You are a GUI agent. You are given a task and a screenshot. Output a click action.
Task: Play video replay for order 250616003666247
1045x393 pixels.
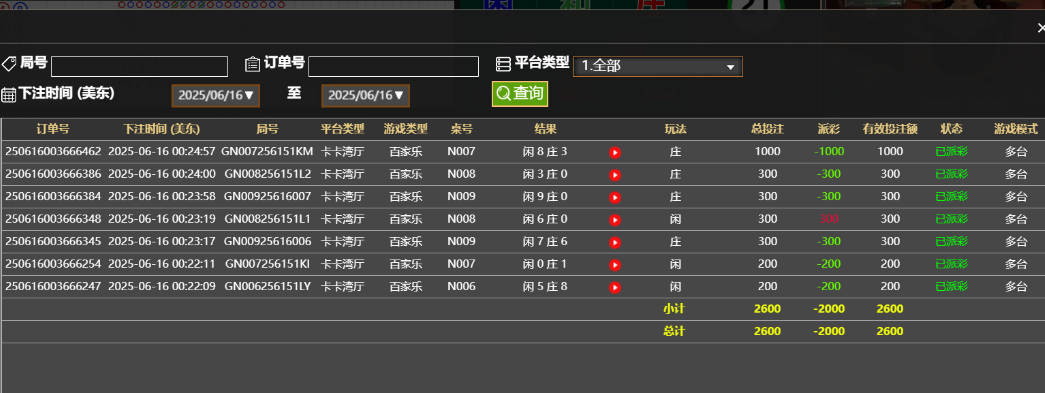(x=614, y=288)
